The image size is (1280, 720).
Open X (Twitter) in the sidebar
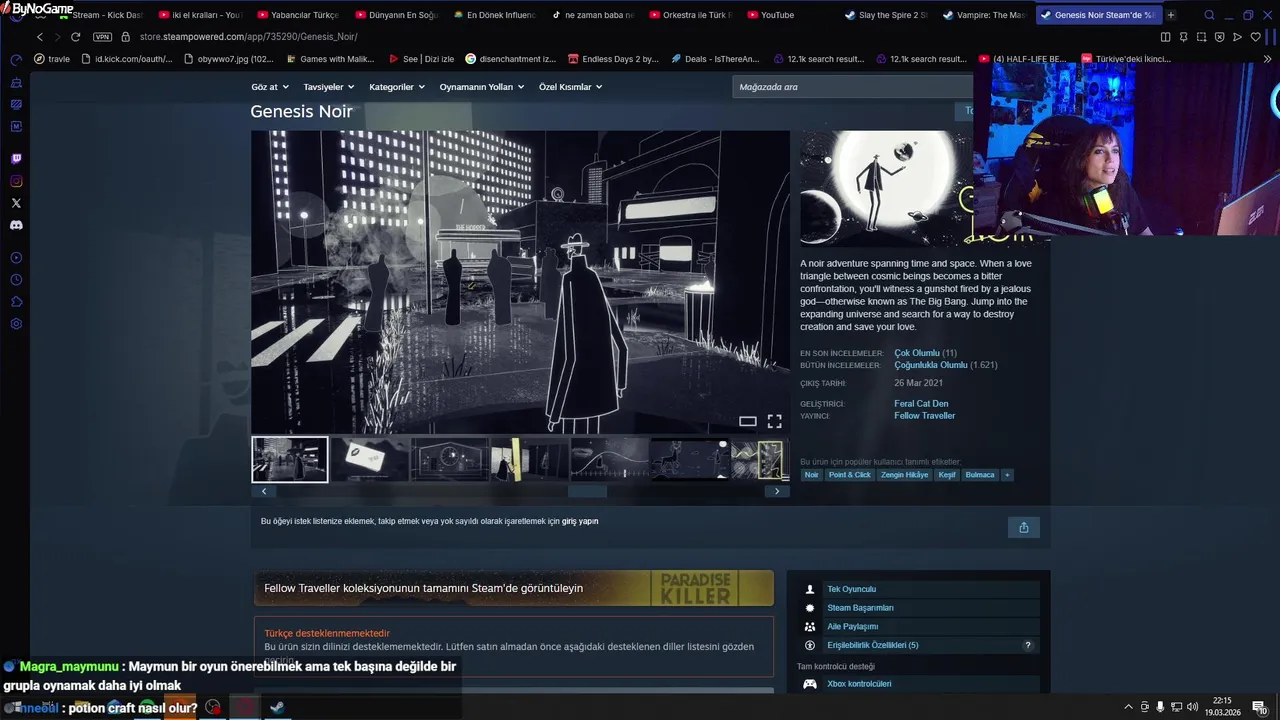point(16,203)
